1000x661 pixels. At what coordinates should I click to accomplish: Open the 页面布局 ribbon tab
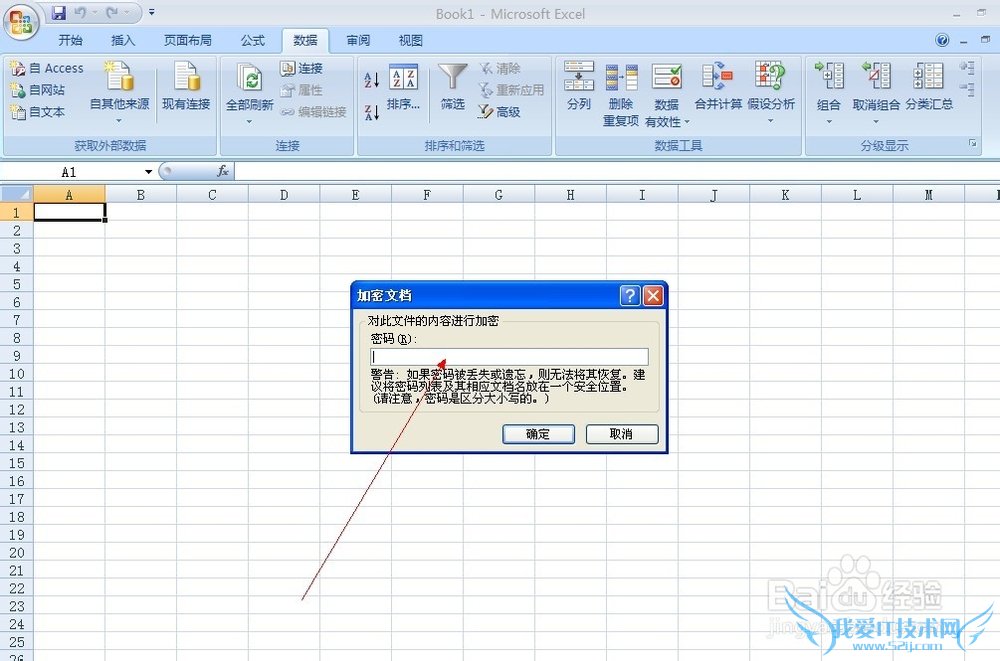[188, 41]
